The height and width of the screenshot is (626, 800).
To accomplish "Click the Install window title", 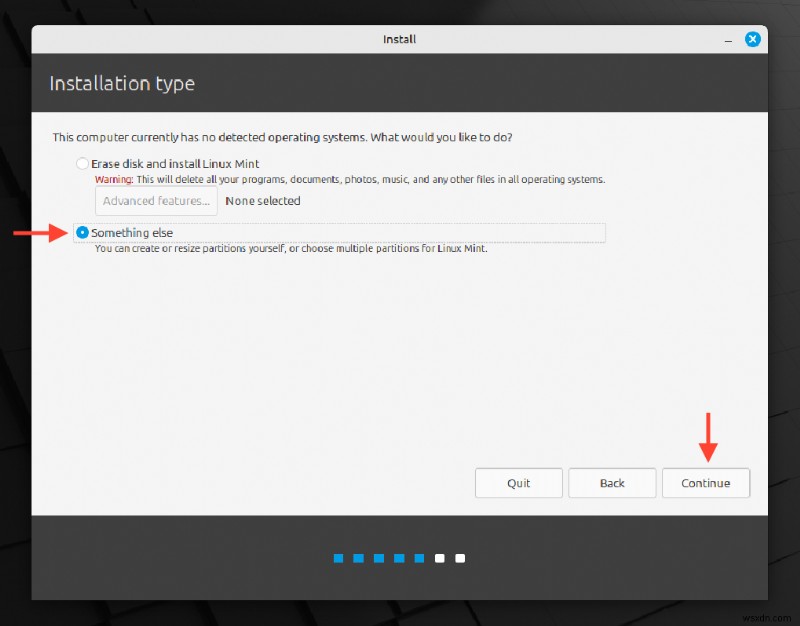I will [399, 39].
